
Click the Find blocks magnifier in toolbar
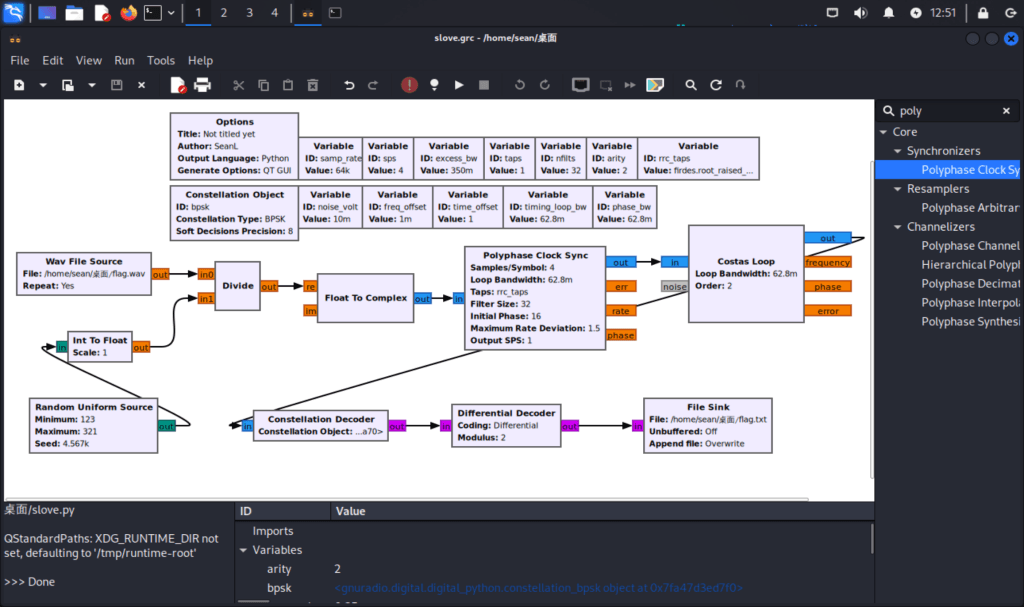(x=691, y=86)
